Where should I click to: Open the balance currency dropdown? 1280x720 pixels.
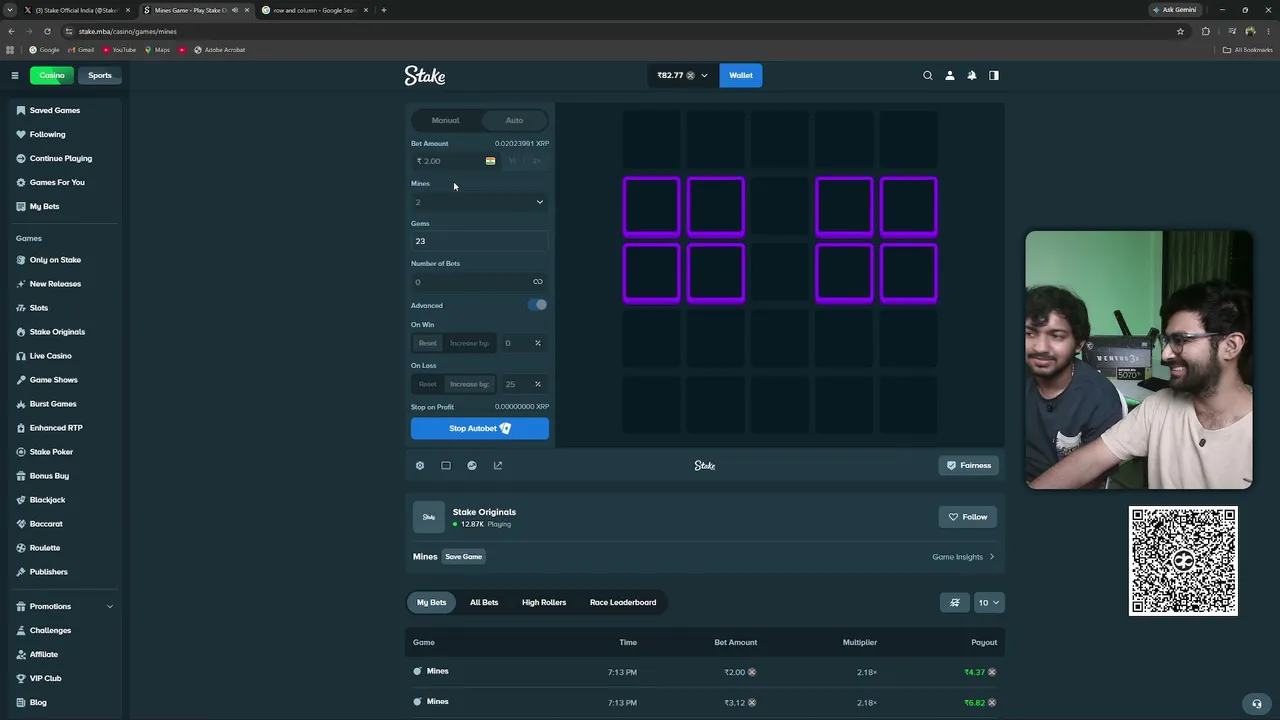pyautogui.click(x=683, y=75)
